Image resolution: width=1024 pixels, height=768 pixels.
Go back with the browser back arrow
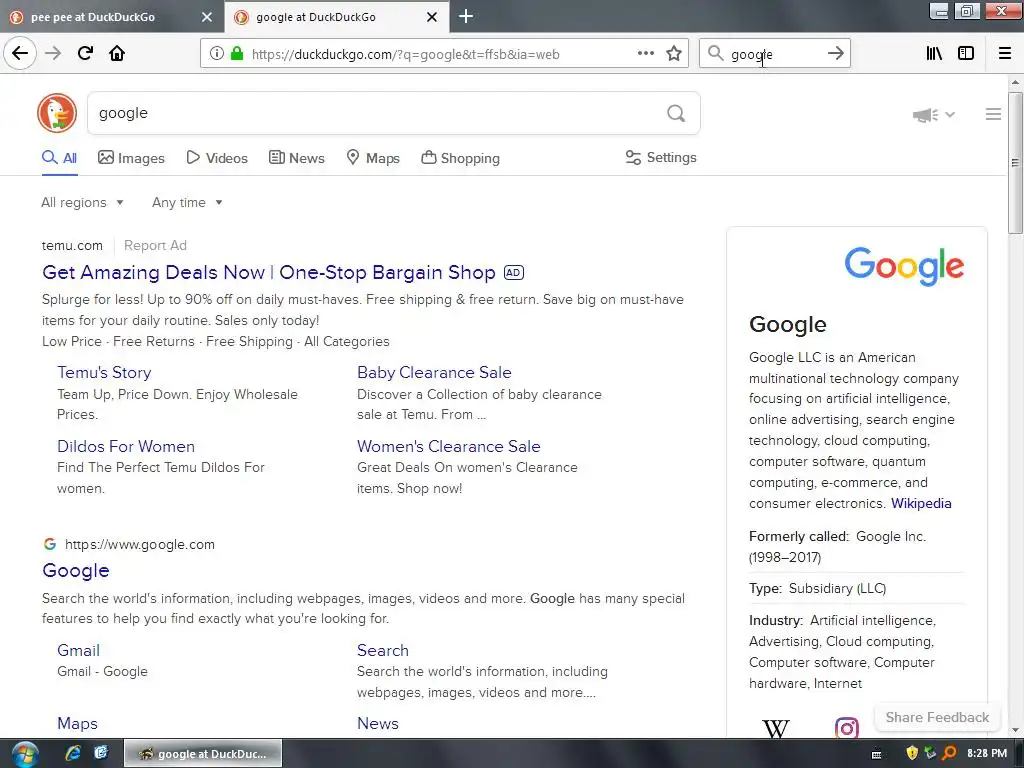pyautogui.click(x=20, y=54)
